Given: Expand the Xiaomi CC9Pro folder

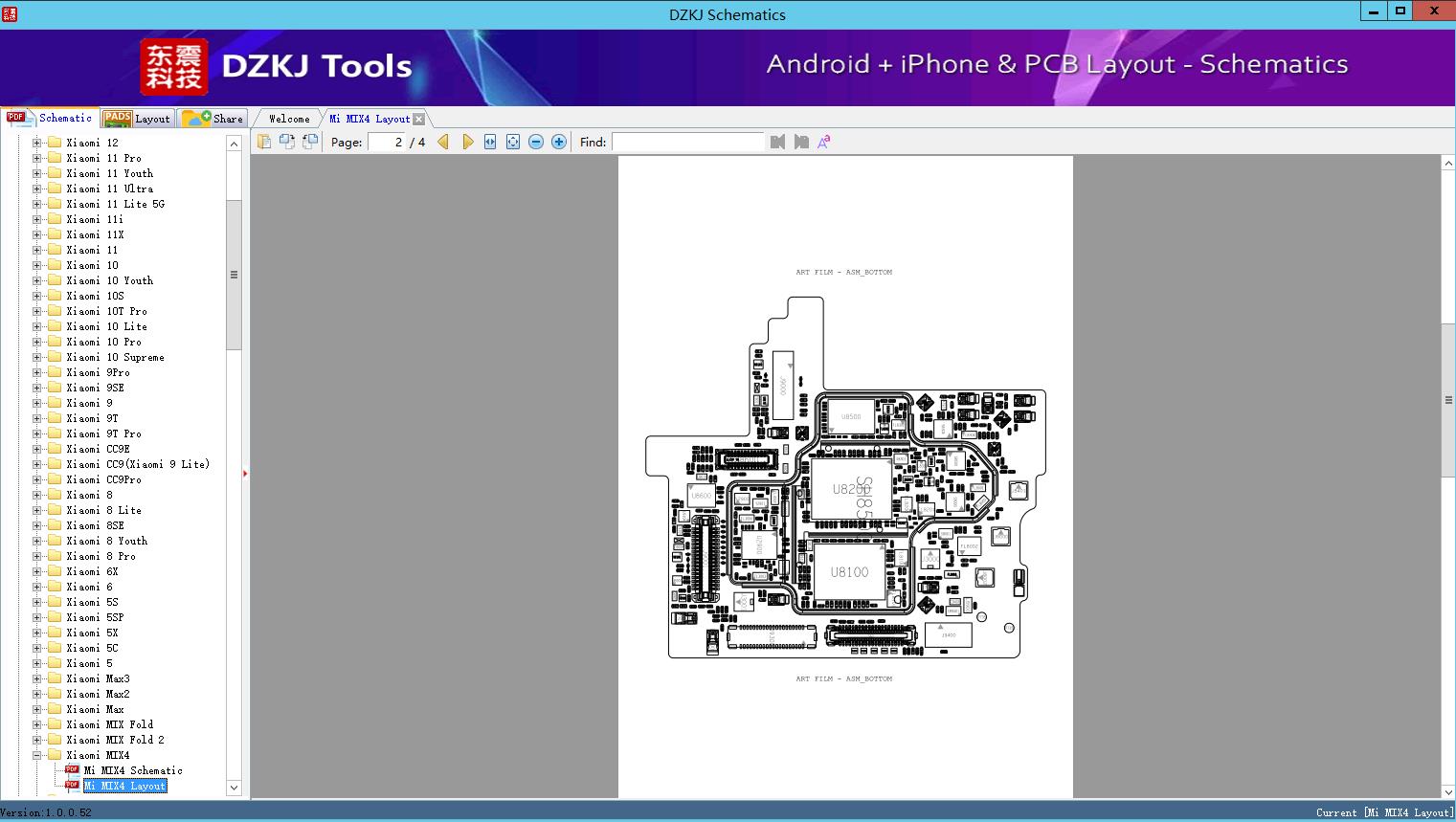Looking at the screenshot, I should coord(37,479).
